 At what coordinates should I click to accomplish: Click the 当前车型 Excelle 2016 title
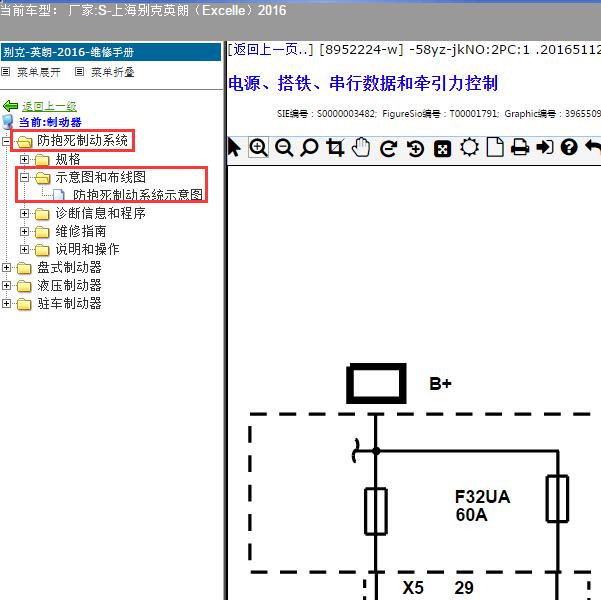(143, 10)
